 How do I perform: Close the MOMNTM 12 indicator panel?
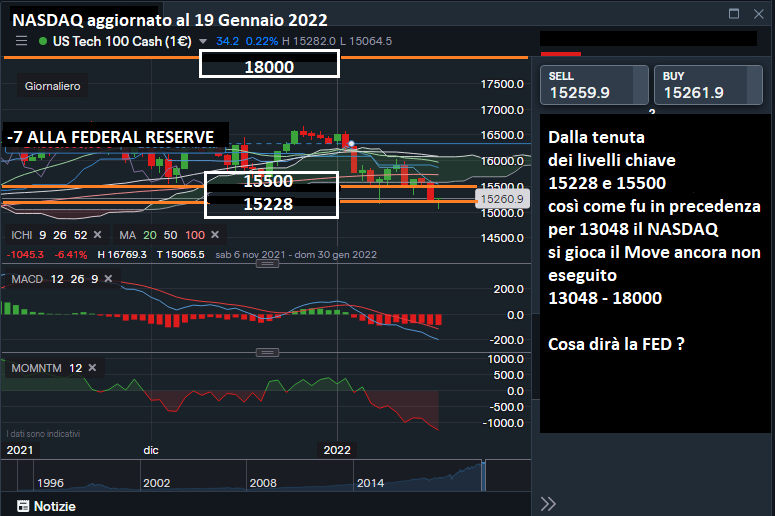click(92, 368)
